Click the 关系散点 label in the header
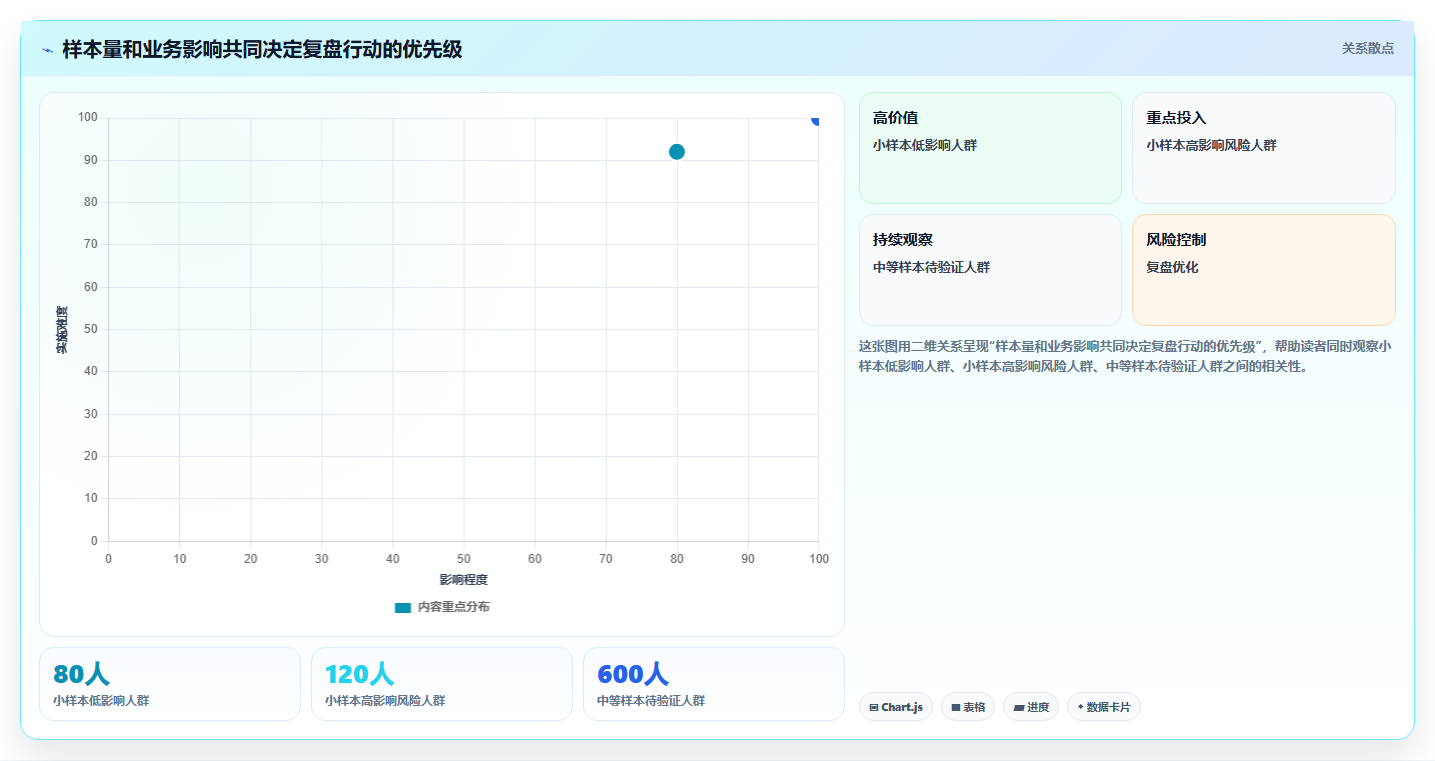Screen dimensions: 1435x761 [x=1367, y=48]
